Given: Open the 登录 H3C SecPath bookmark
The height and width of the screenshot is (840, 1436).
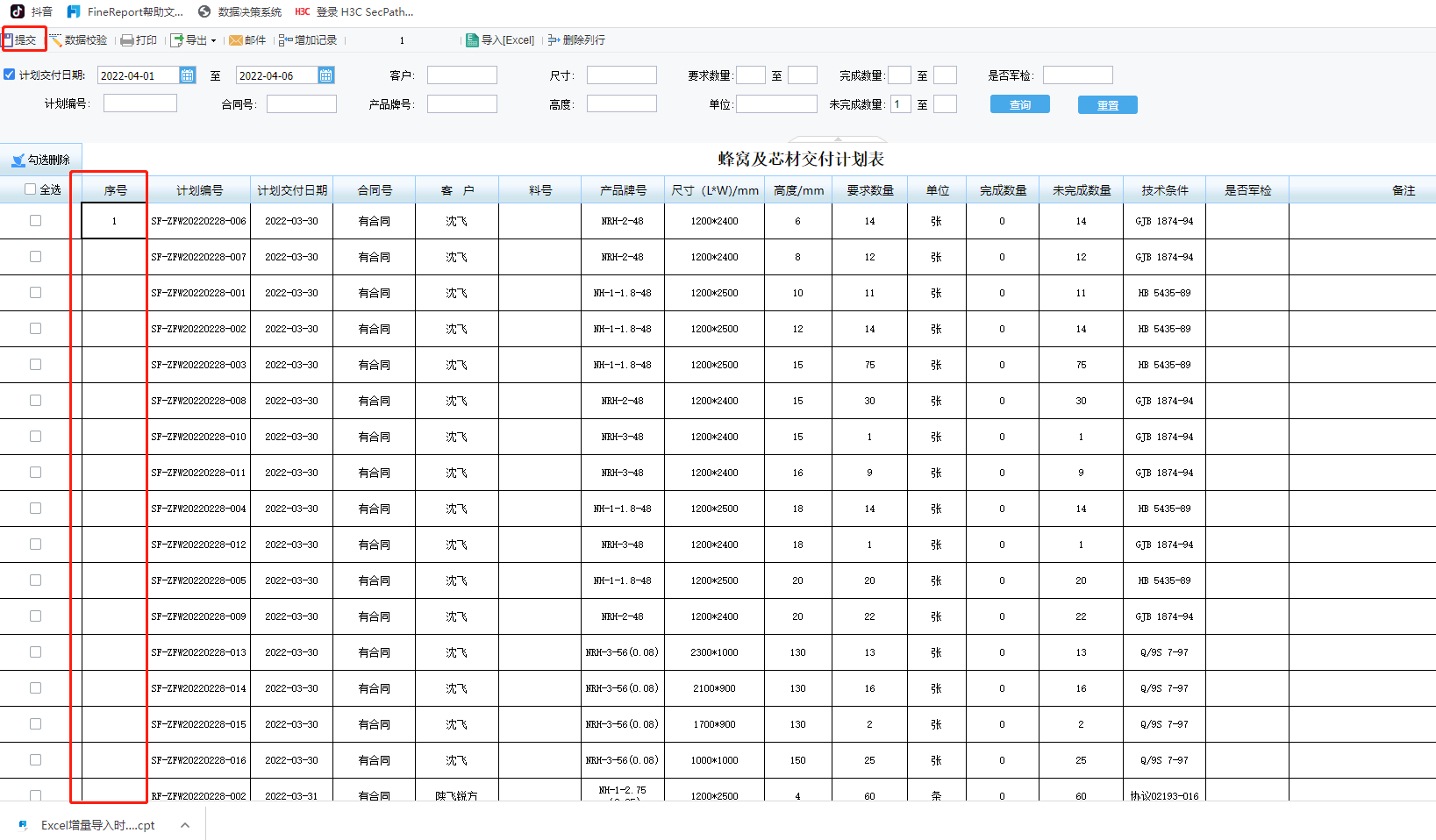Looking at the screenshot, I should click(x=354, y=11).
